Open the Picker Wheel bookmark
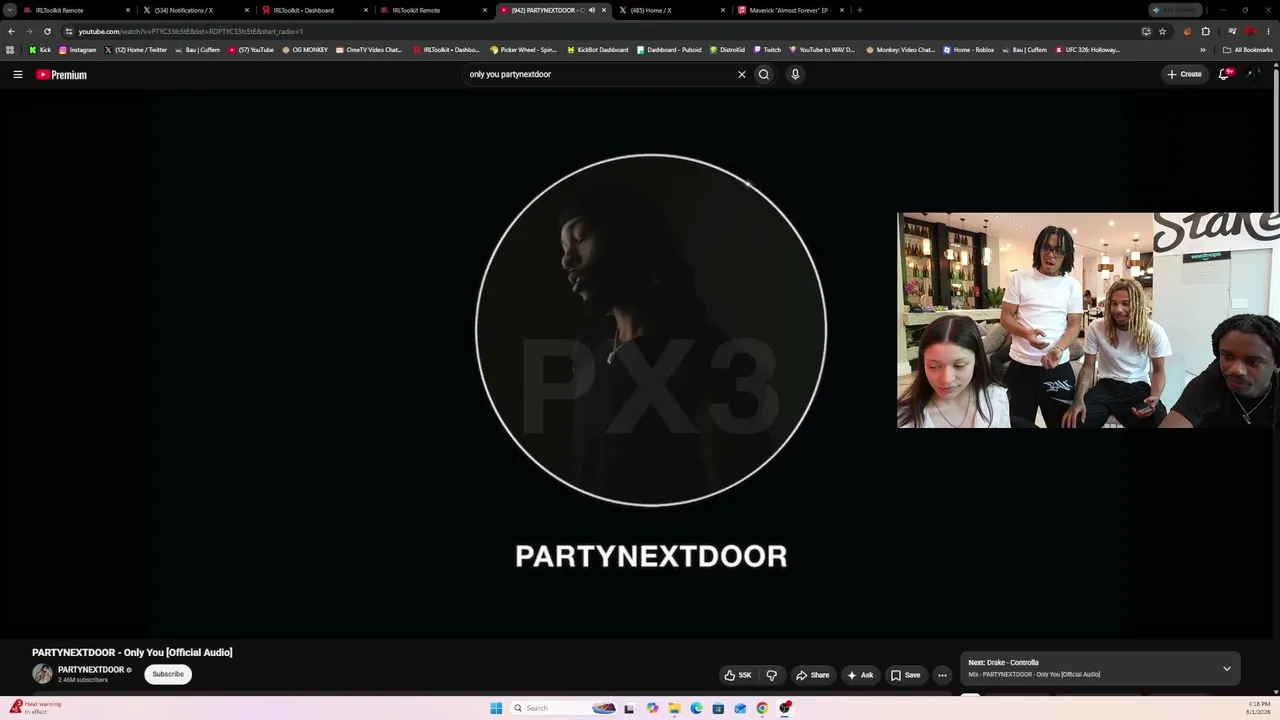1280x720 pixels. (524, 50)
